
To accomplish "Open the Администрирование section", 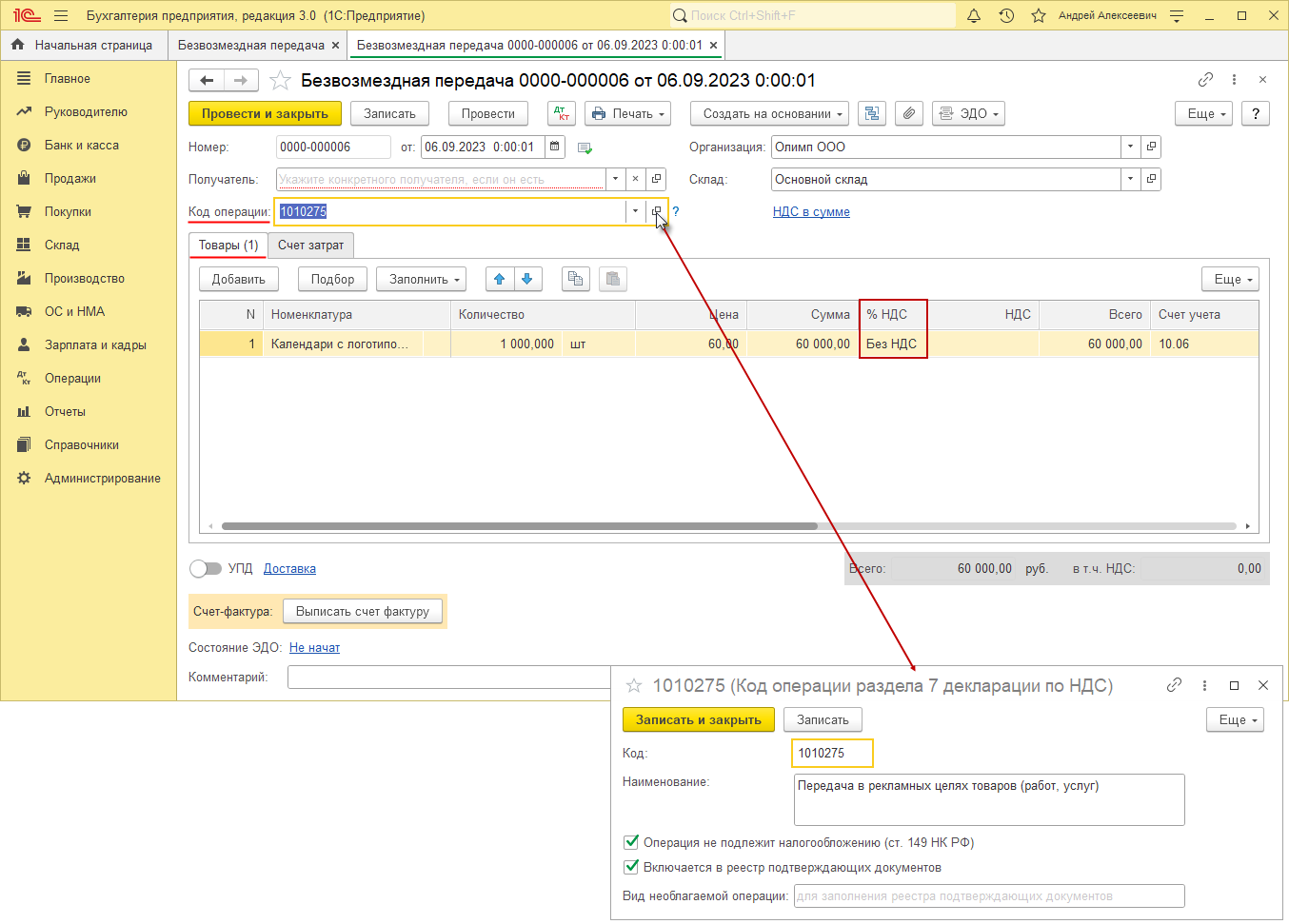I will [103, 478].
